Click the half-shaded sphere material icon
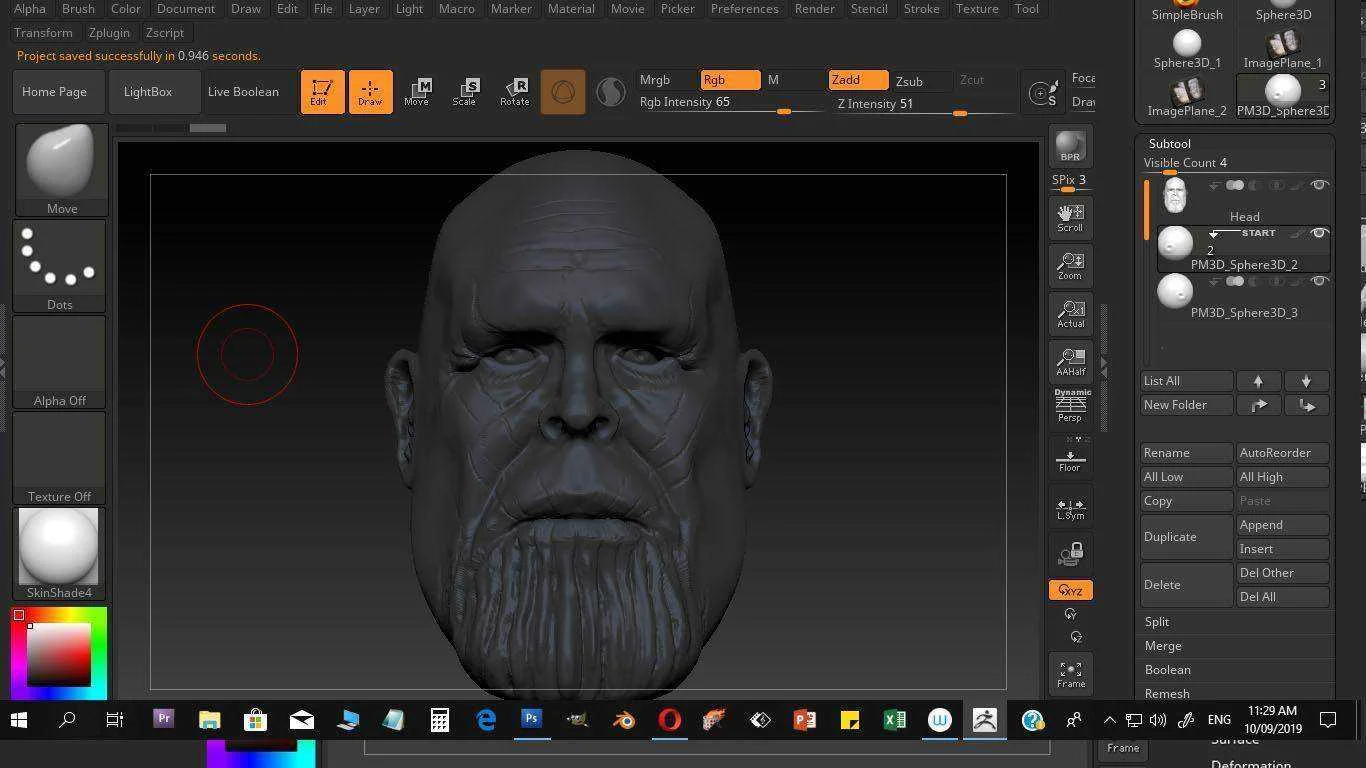1366x768 pixels. click(x=610, y=92)
